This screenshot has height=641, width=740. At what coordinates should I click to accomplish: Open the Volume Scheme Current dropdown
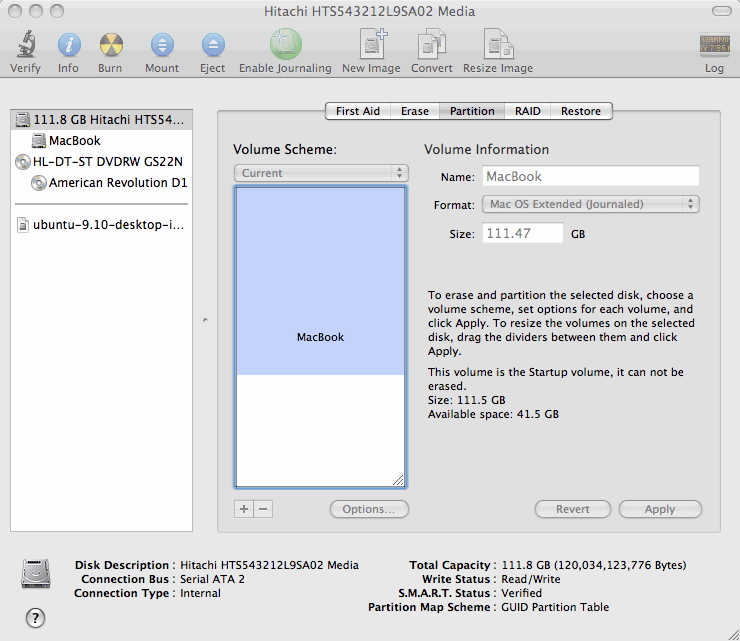(321, 173)
